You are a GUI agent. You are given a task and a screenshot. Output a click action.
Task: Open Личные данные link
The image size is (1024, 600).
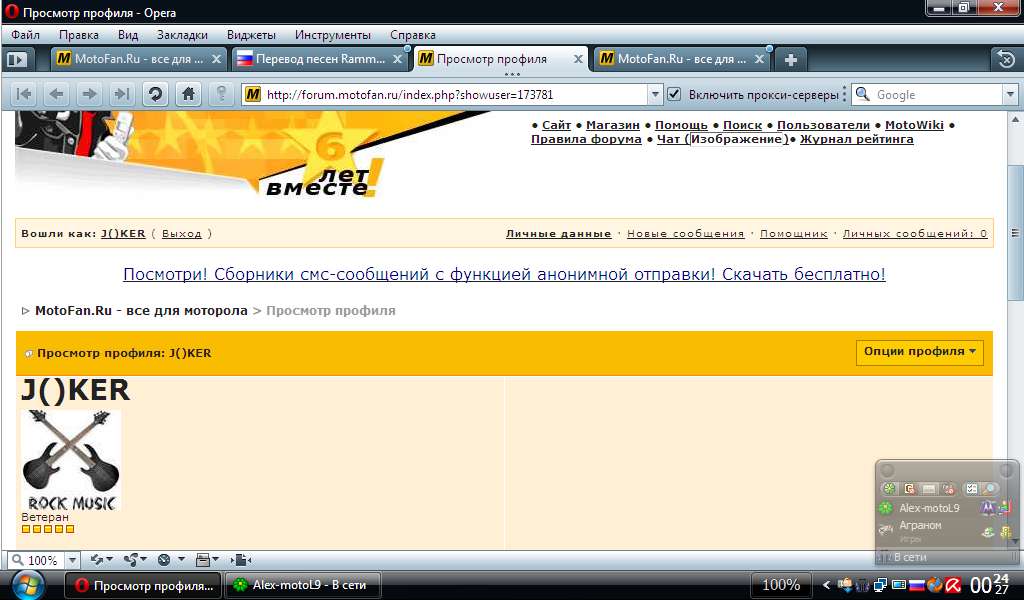click(558, 234)
